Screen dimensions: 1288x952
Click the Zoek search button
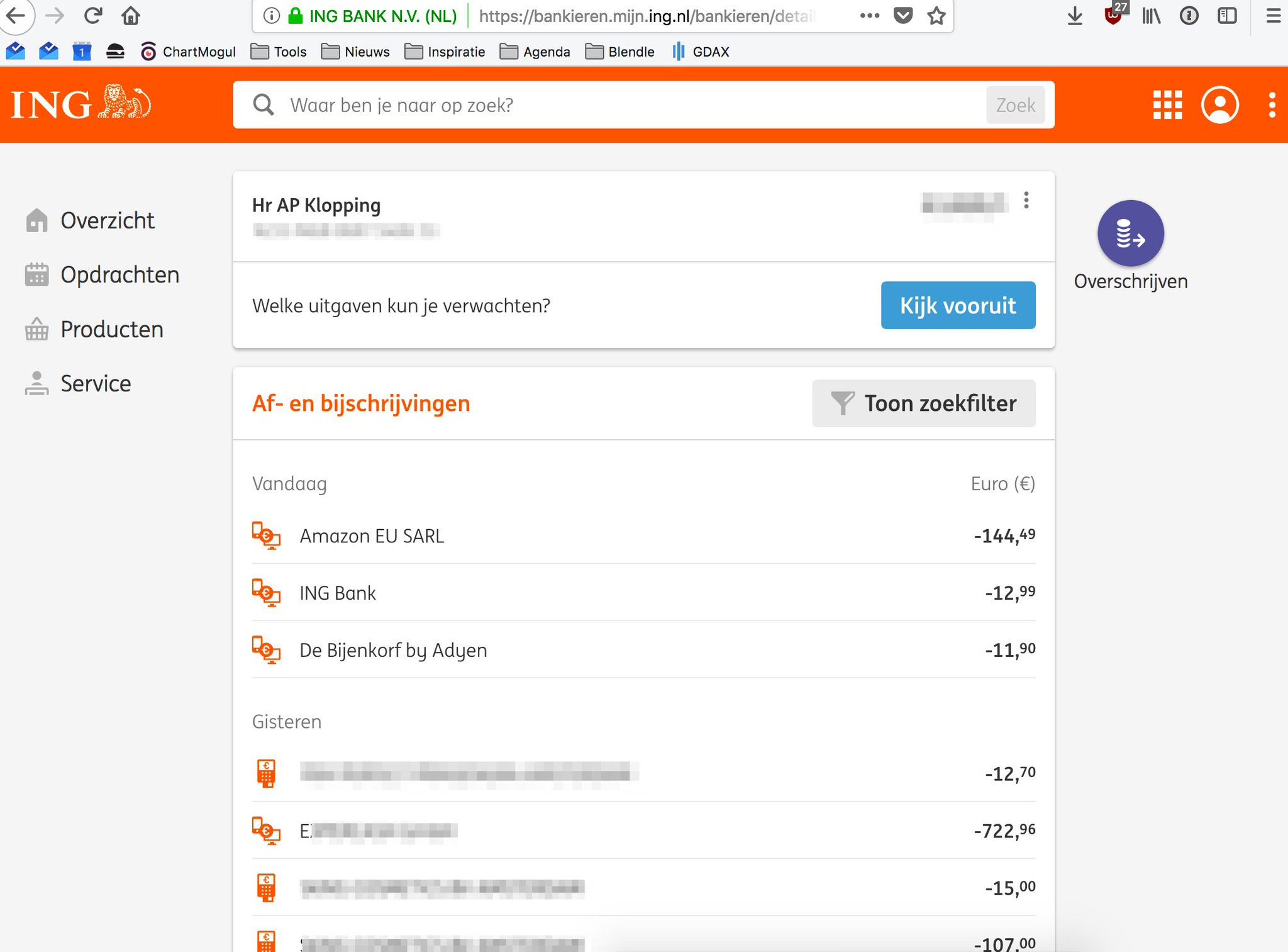coord(1016,105)
